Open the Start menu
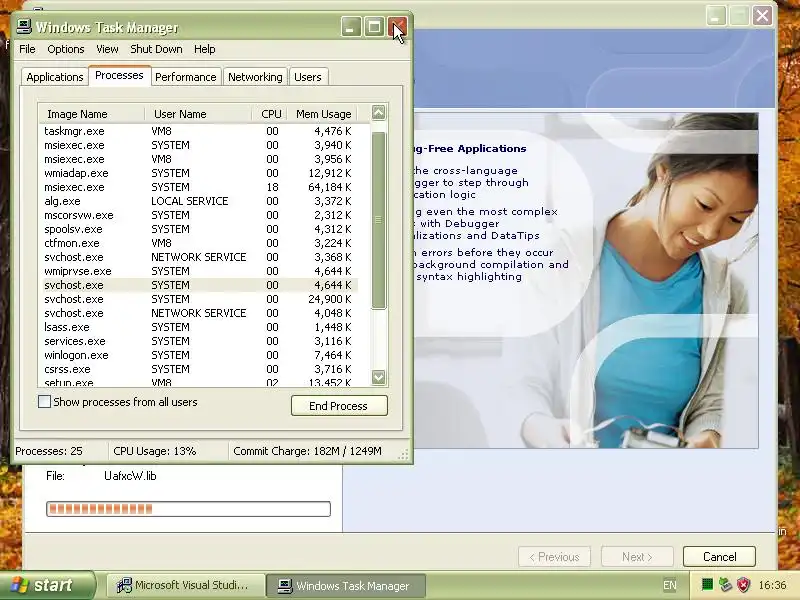This screenshot has width=800, height=600. [47, 585]
